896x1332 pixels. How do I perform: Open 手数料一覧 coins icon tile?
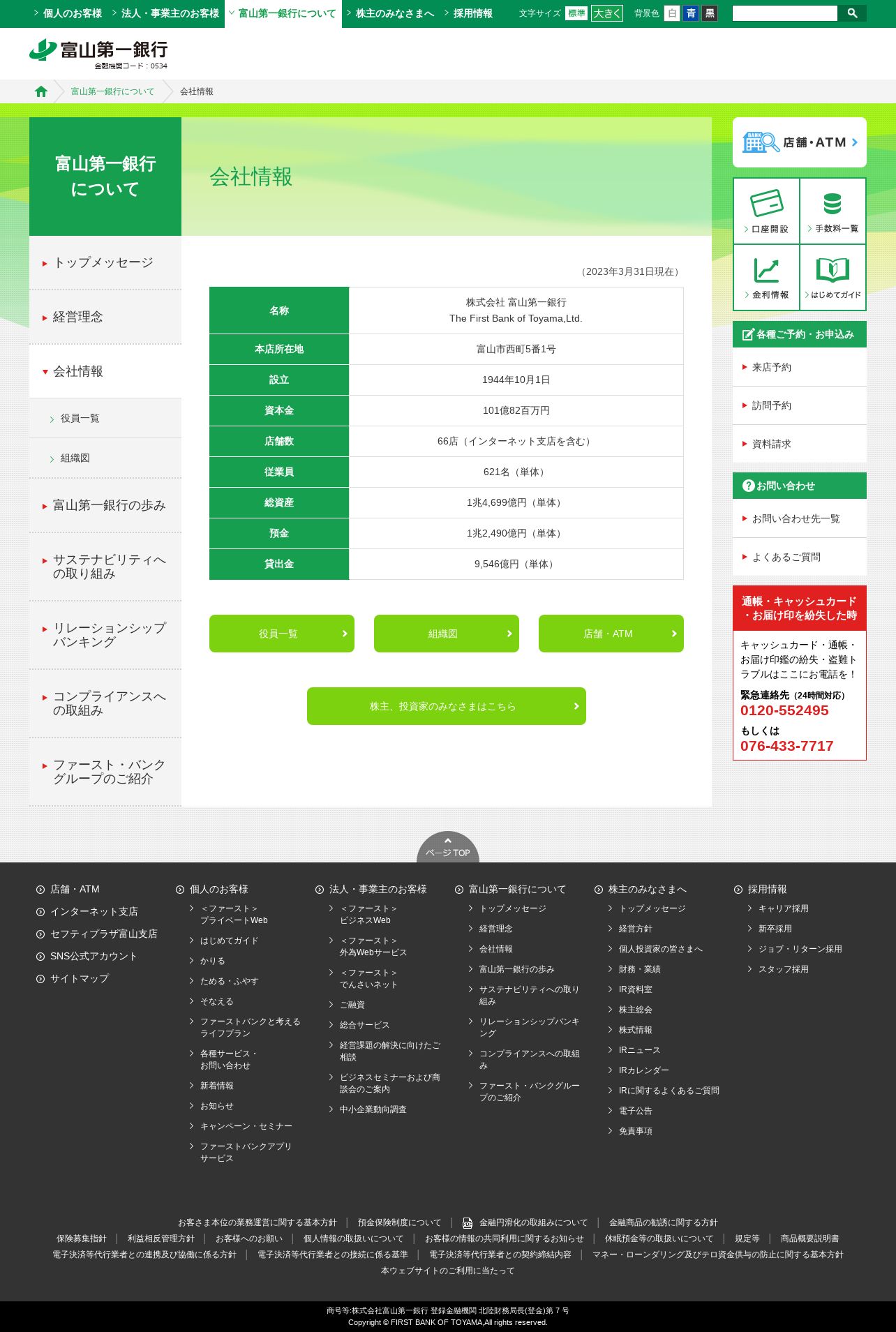832,211
